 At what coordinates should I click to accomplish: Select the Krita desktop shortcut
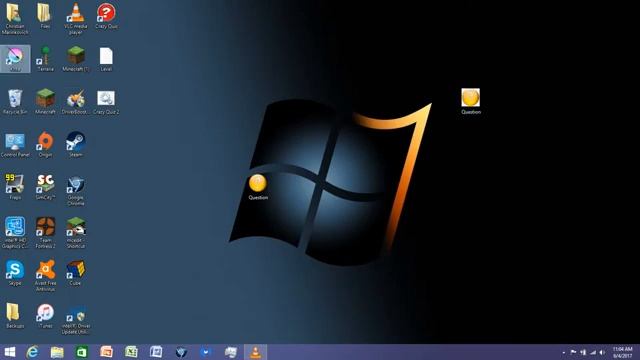pyautogui.click(x=15, y=59)
